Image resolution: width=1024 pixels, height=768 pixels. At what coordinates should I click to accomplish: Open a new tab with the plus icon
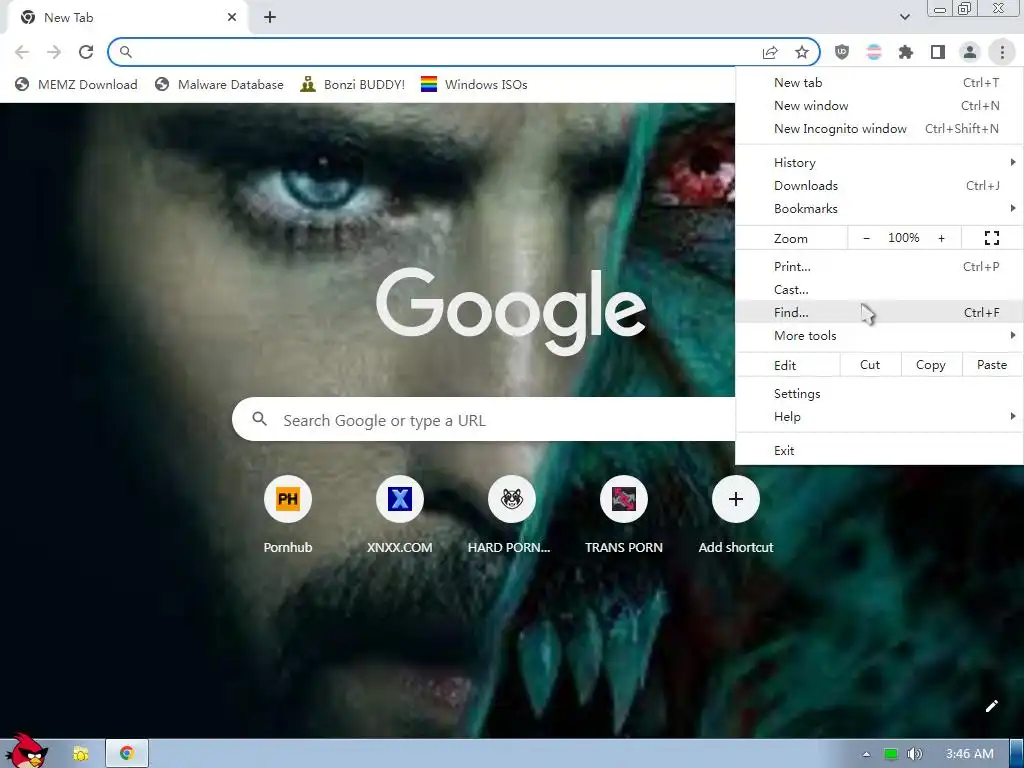(x=270, y=18)
